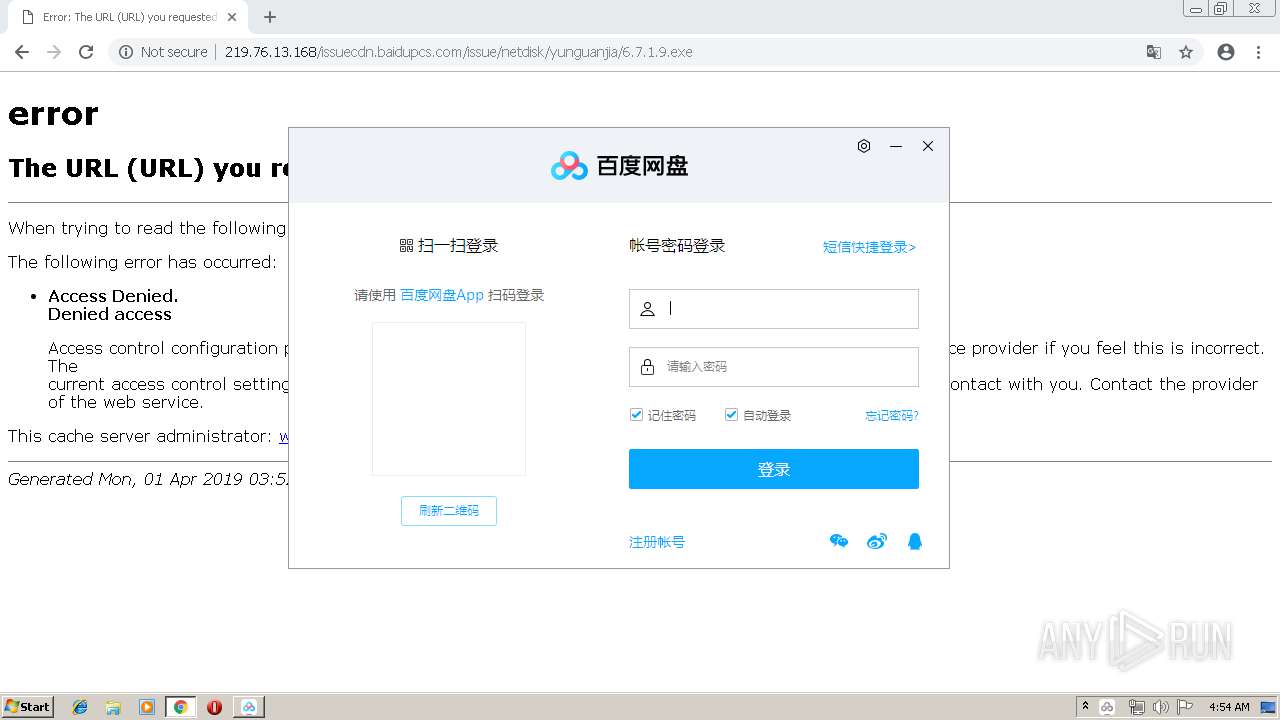Toggle the 记住密码 remember password checkbox
The width and height of the screenshot is (1280, 720).
[x=636, y=415]
